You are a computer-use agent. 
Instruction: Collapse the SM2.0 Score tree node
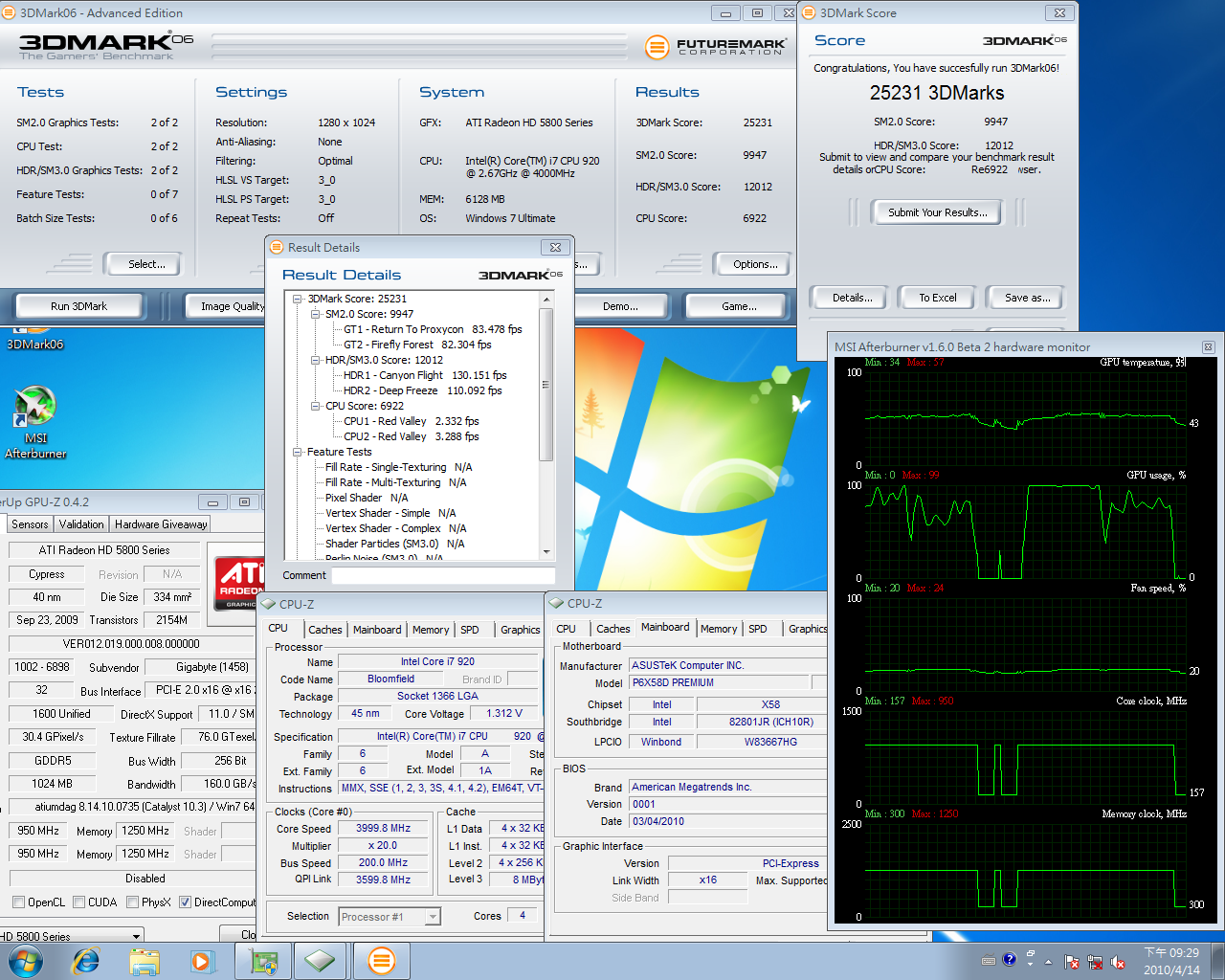[x=316, y=314]
